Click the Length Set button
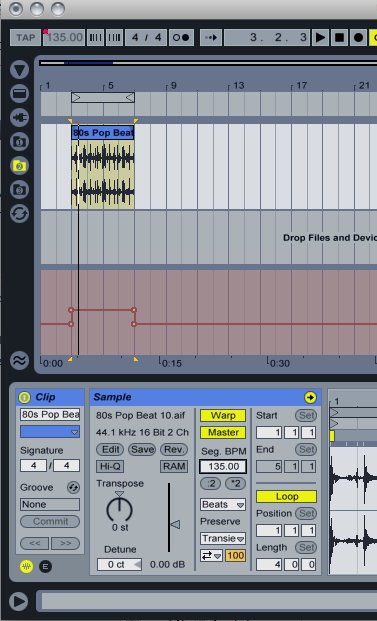377x621 pixels. tap(306, 548)
